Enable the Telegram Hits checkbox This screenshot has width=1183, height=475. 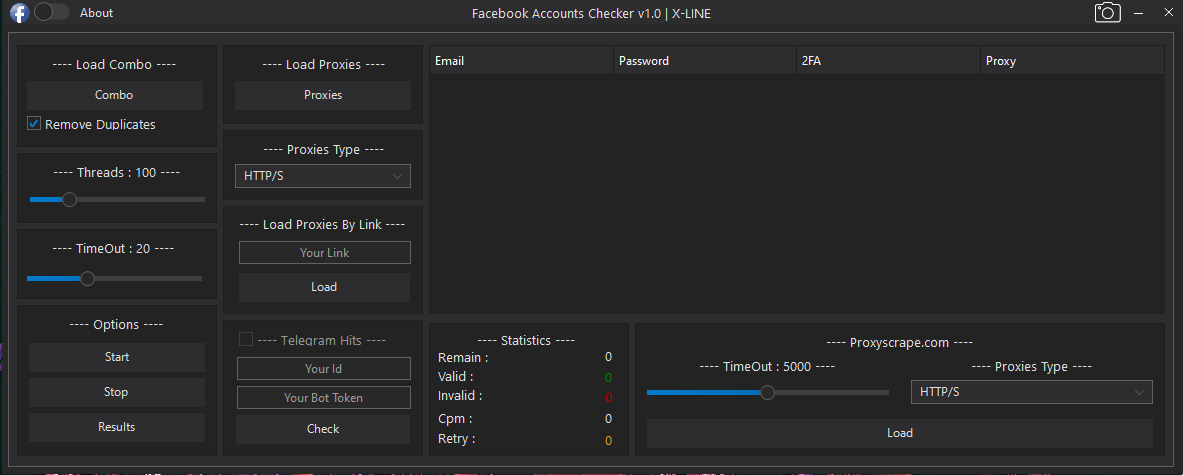pos(245,339)
